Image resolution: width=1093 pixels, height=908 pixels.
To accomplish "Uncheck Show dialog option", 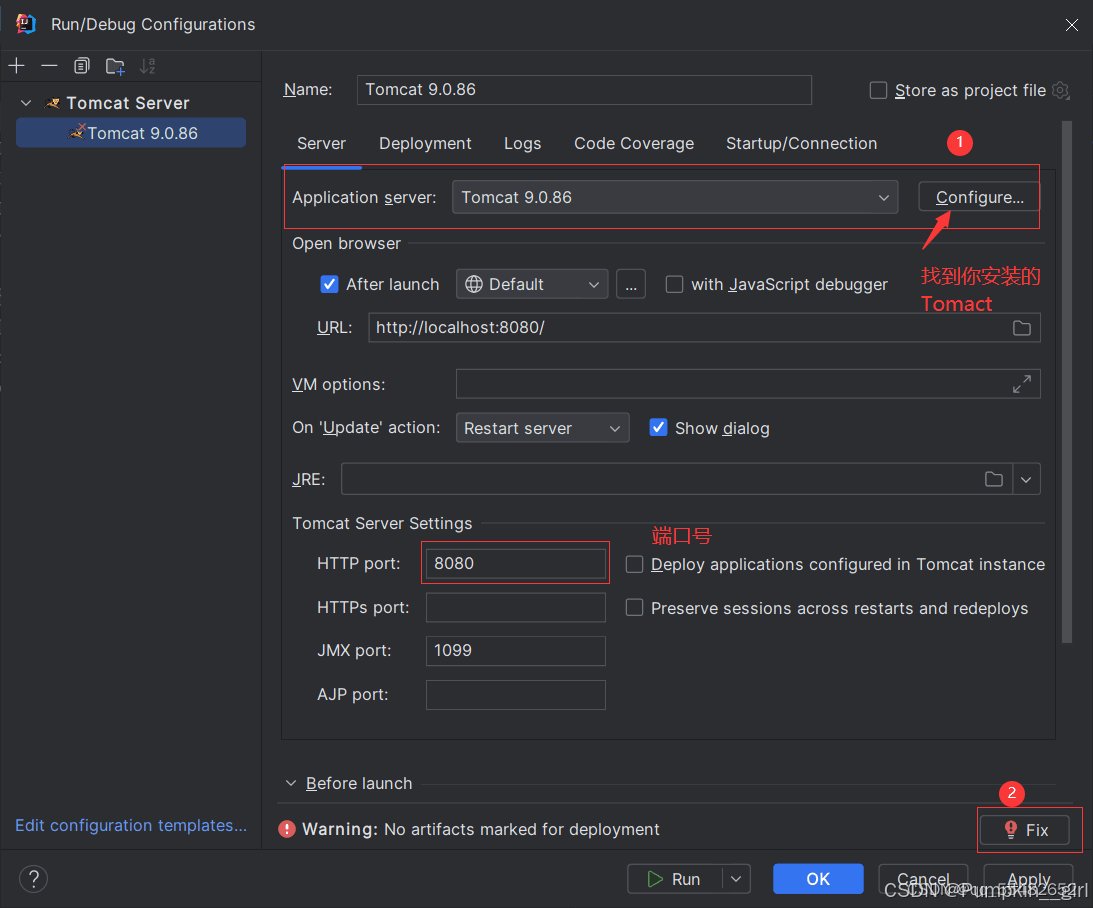I will (x=658, y=428).
